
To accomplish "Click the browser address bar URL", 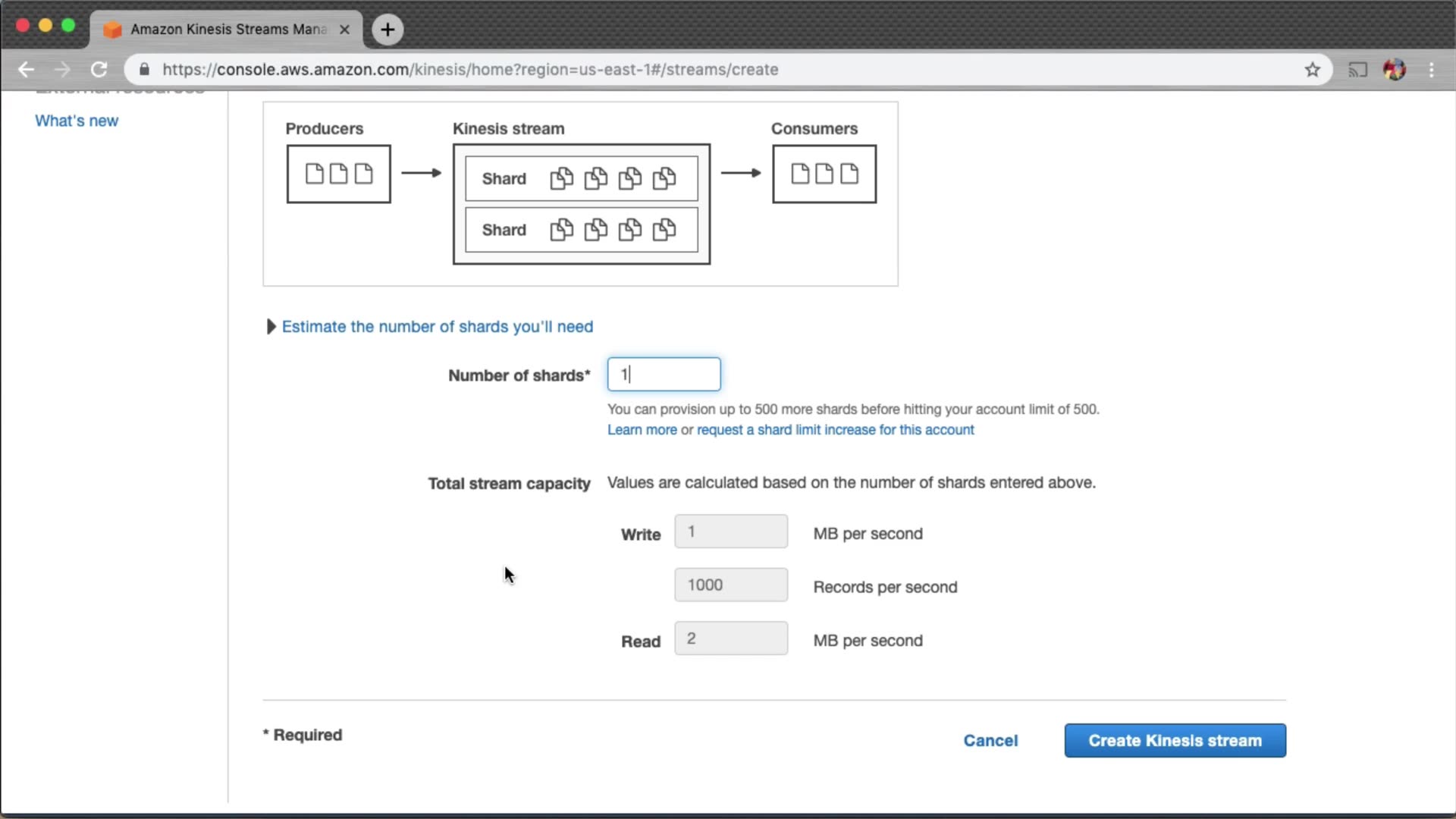I will pos(470,70).
